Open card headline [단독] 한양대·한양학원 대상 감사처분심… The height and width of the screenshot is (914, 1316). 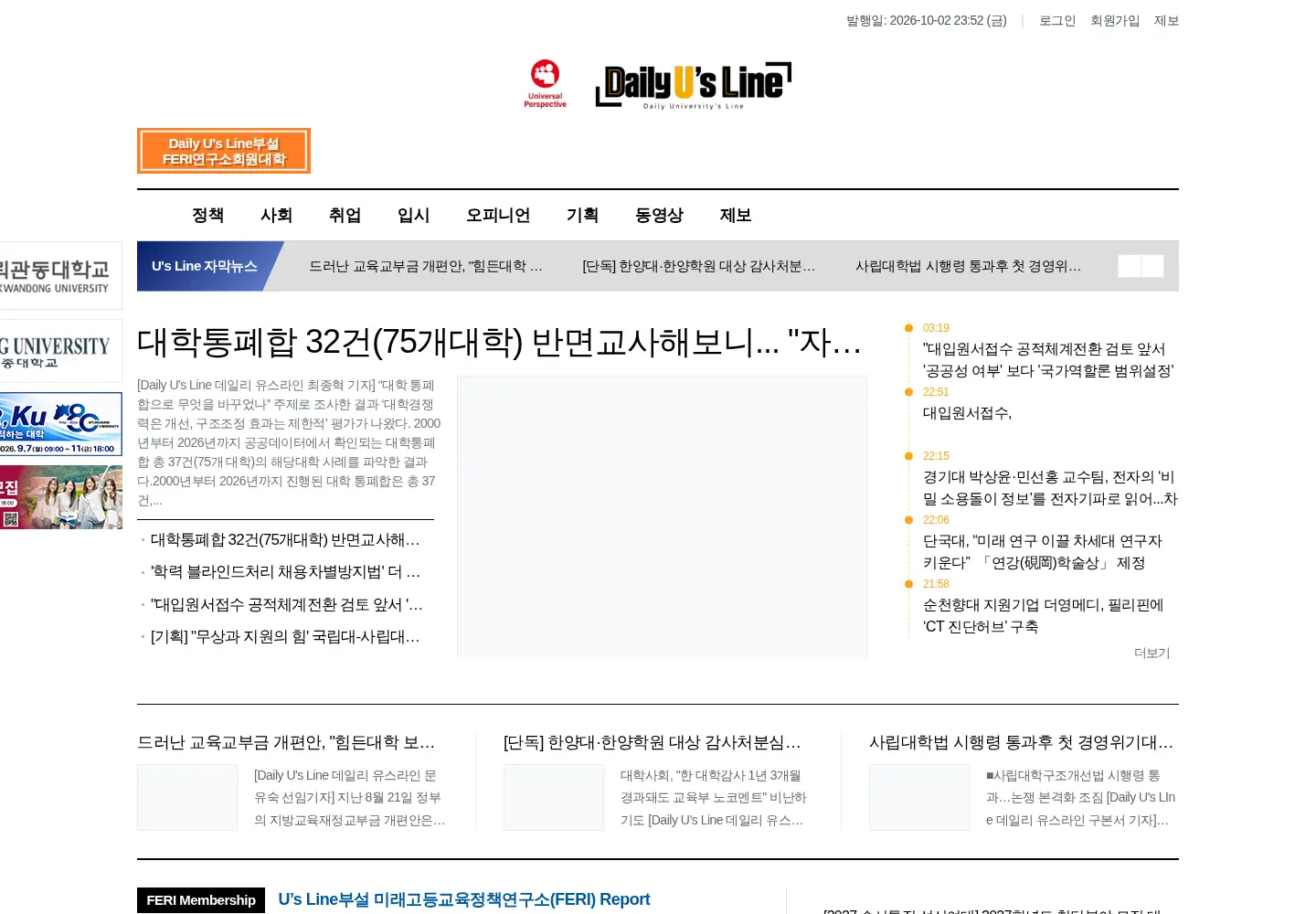[653, 743]
